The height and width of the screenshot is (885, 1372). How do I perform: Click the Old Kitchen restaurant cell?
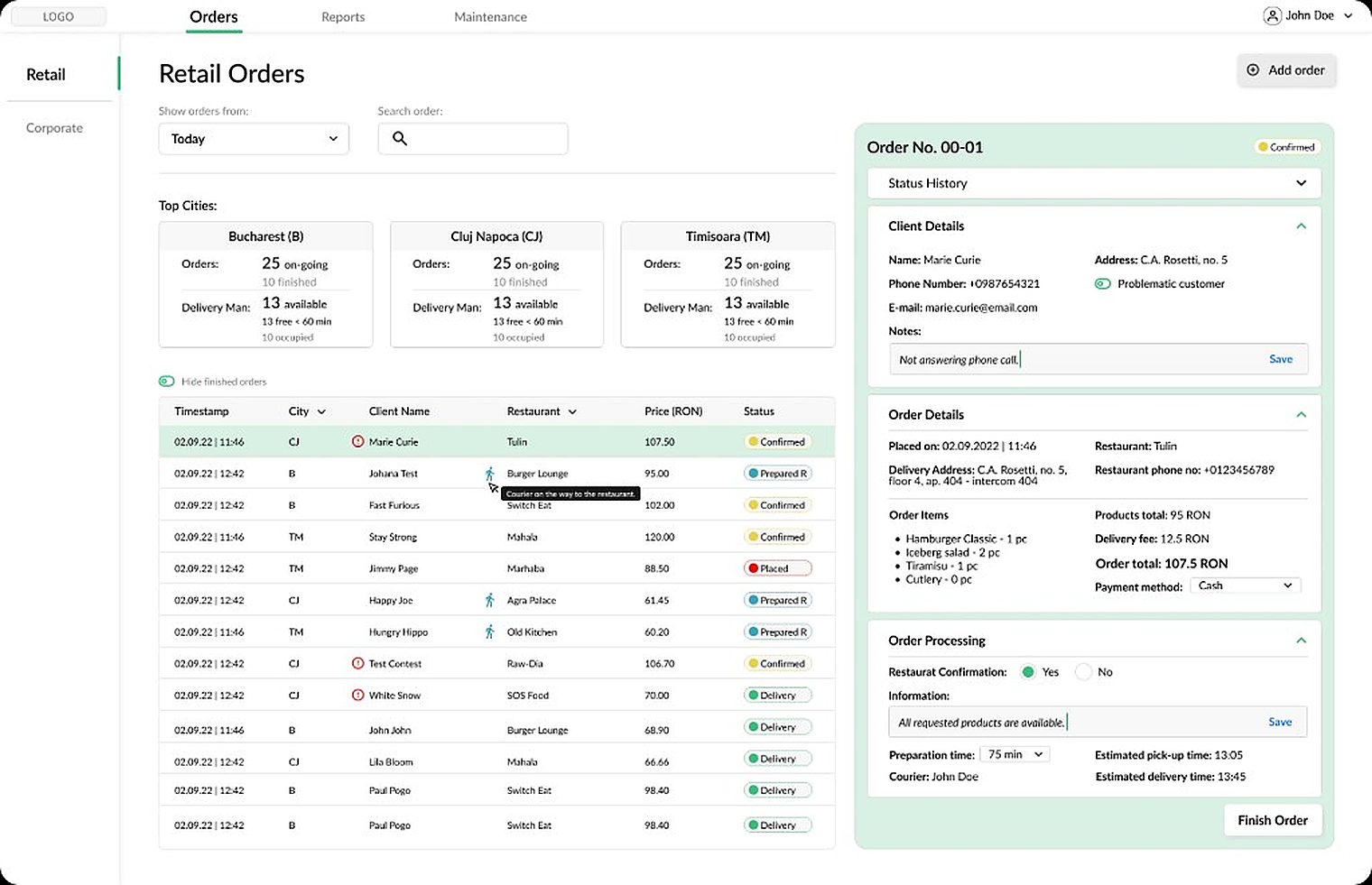coord(532,631)
